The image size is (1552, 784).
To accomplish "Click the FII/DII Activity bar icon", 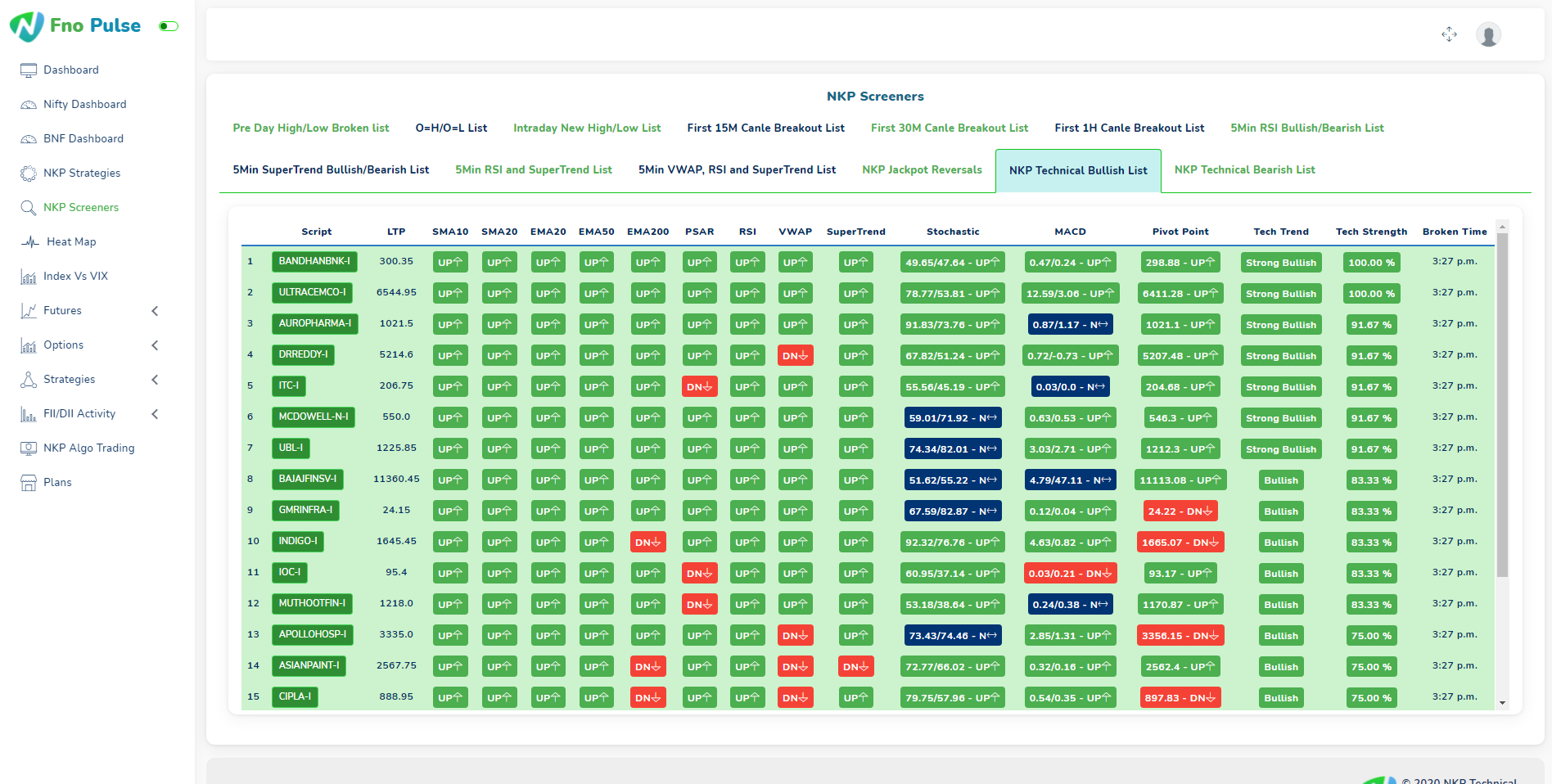I will coord(29,414).
